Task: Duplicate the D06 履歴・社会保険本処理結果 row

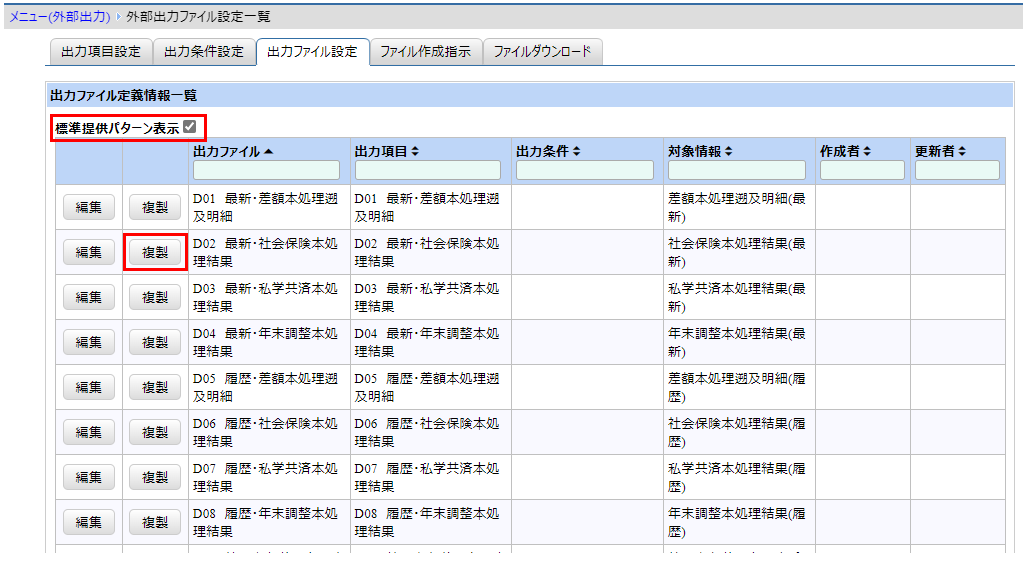Action: coord(155,432)
